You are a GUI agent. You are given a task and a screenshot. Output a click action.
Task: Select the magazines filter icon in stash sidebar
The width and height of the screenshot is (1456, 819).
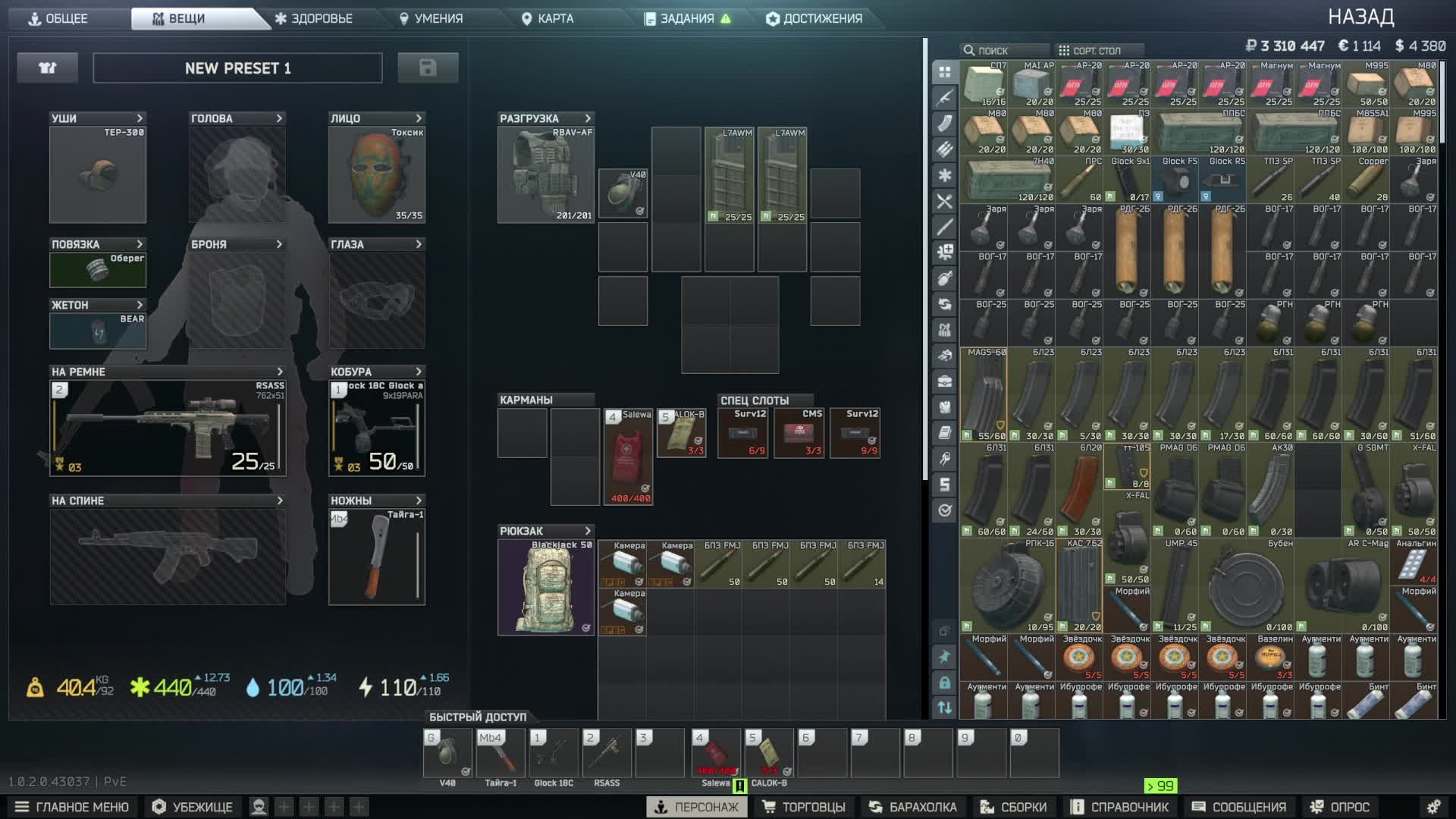click(x=944, y=124)
